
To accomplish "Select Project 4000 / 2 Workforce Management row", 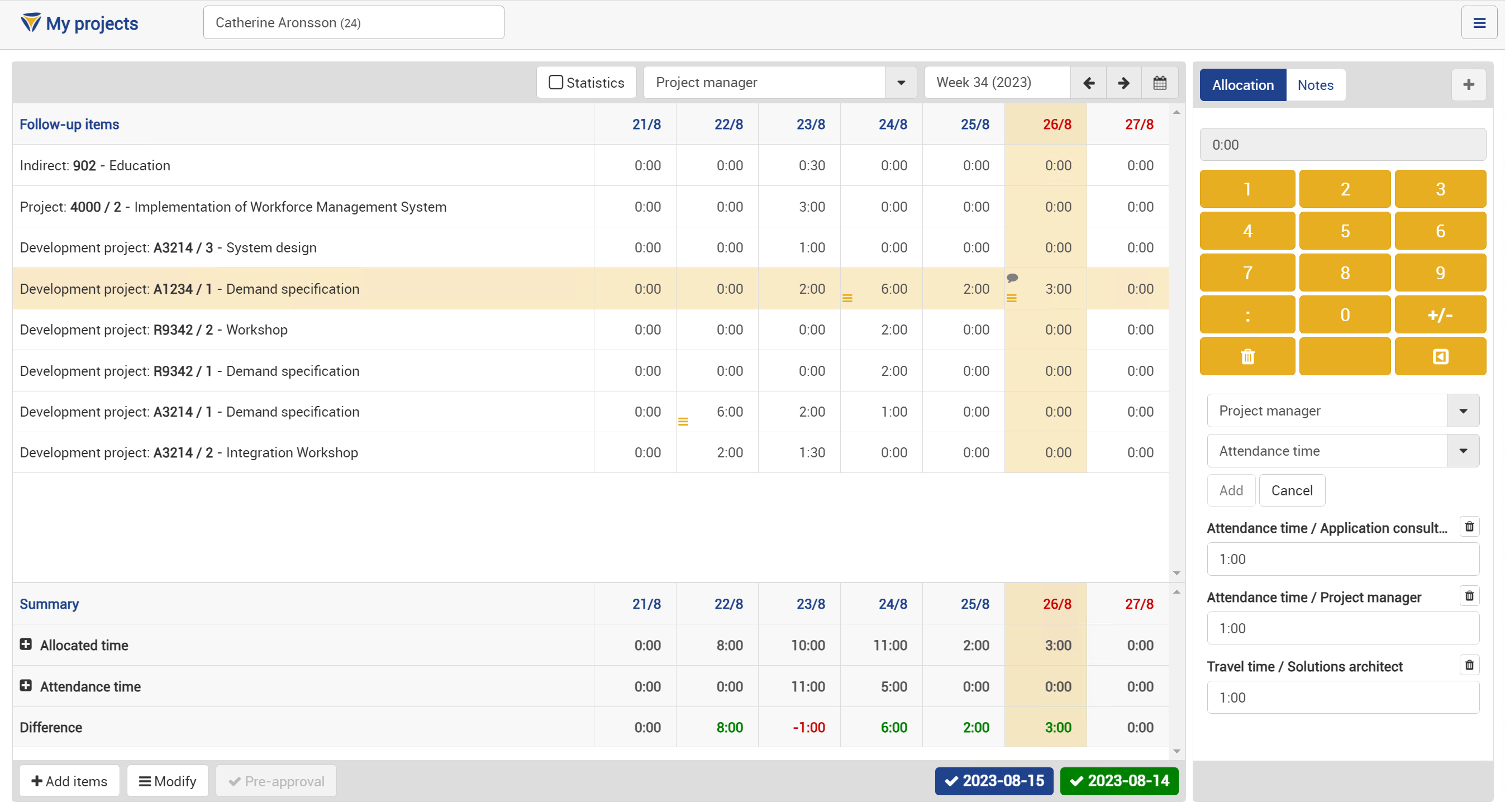I will [590, 206].
